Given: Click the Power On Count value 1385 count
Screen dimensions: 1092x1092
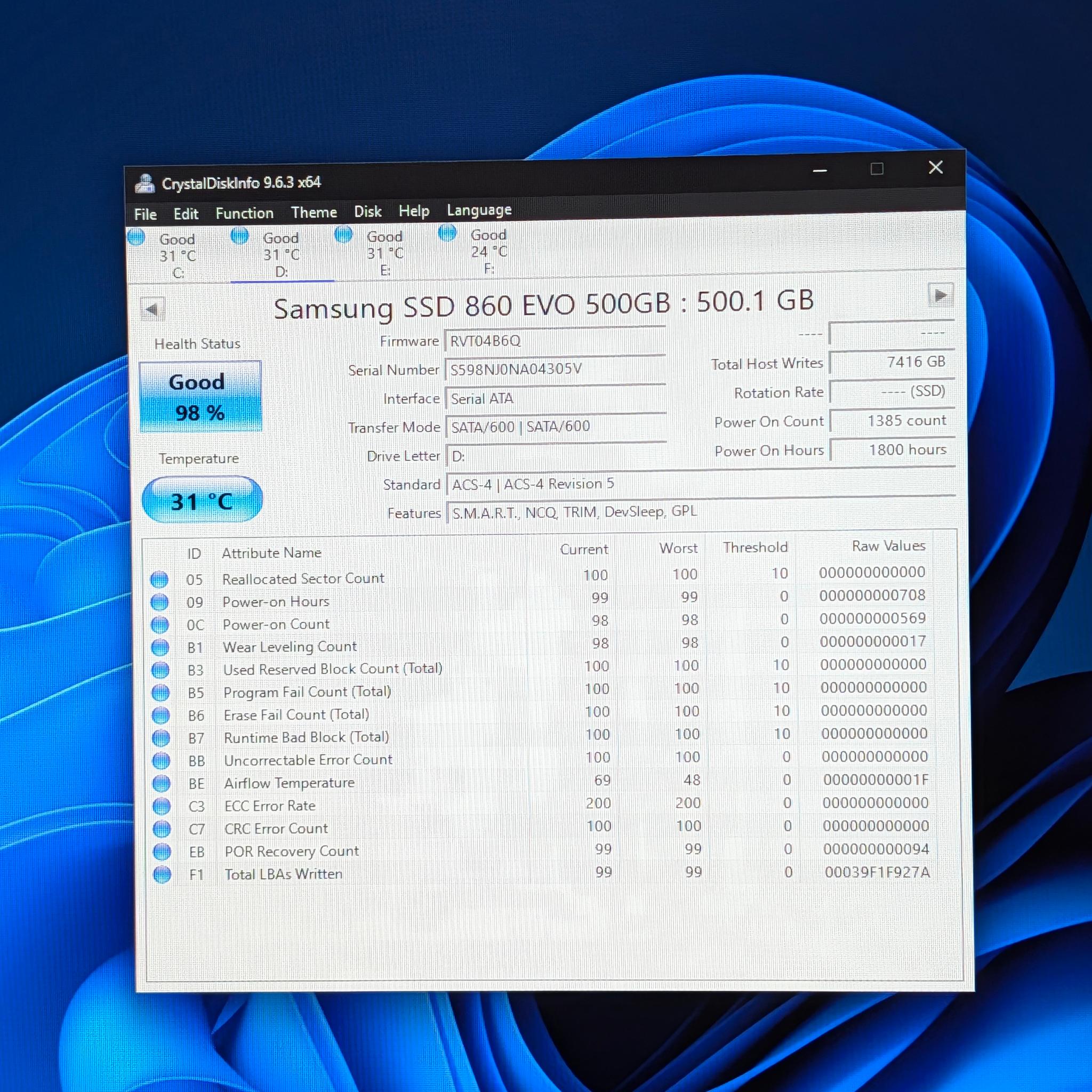Looking at the screenshot, I should tap(893, 421).
